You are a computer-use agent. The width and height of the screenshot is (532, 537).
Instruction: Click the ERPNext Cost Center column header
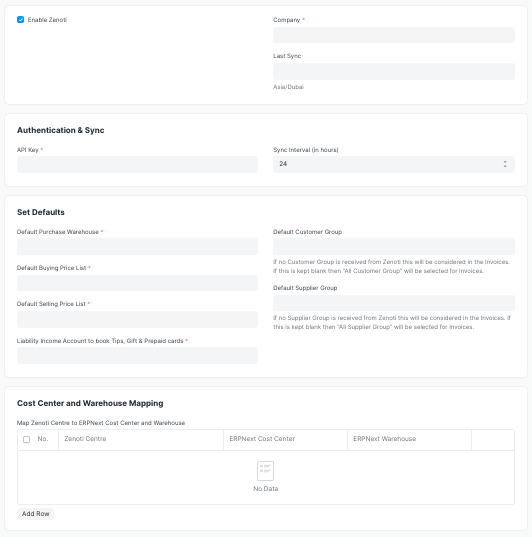point(285,440)
